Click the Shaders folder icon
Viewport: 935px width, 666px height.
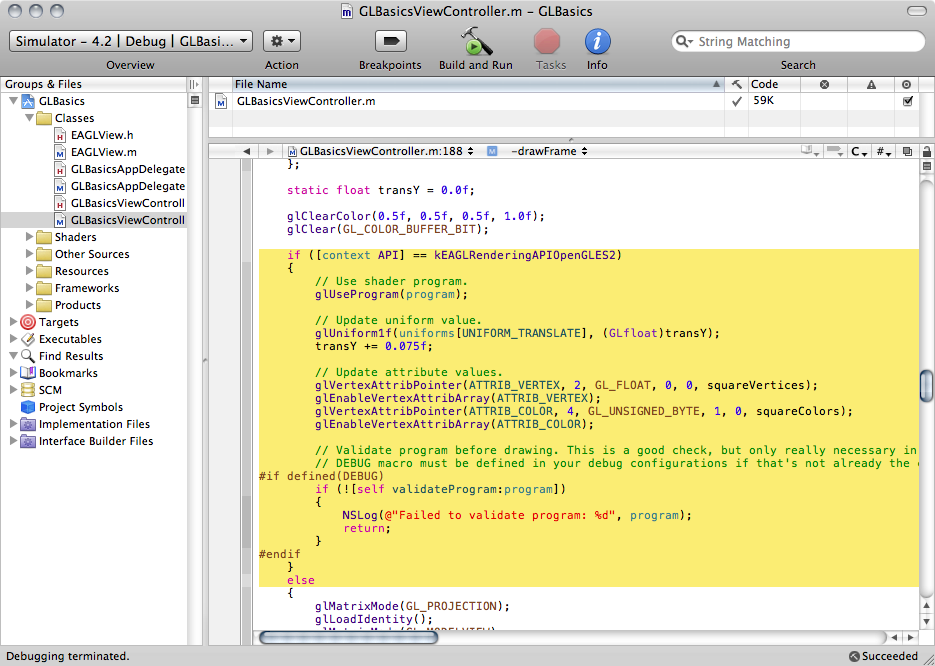pos(44,237)
